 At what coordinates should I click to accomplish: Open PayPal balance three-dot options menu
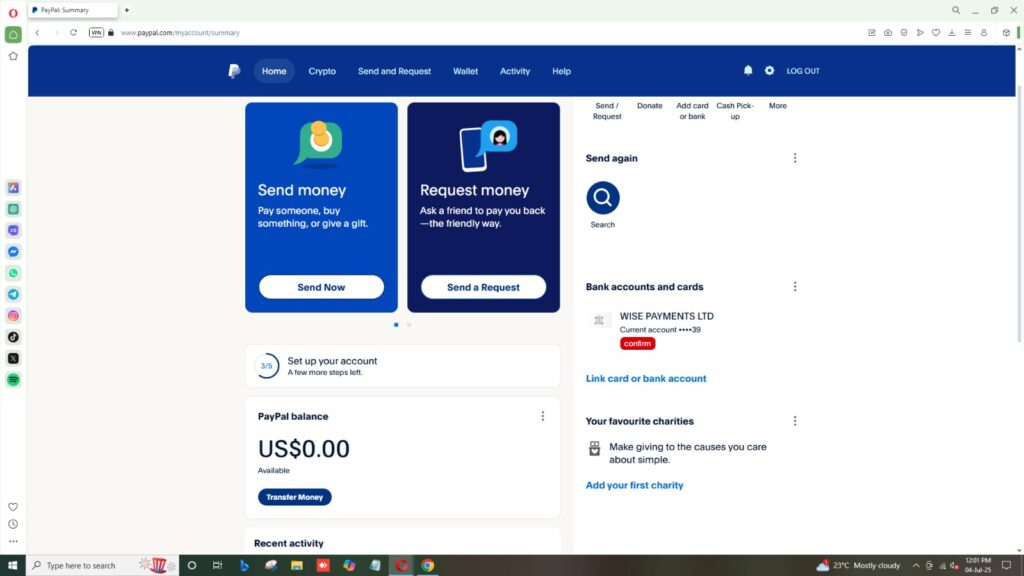(x=543, y=416)
